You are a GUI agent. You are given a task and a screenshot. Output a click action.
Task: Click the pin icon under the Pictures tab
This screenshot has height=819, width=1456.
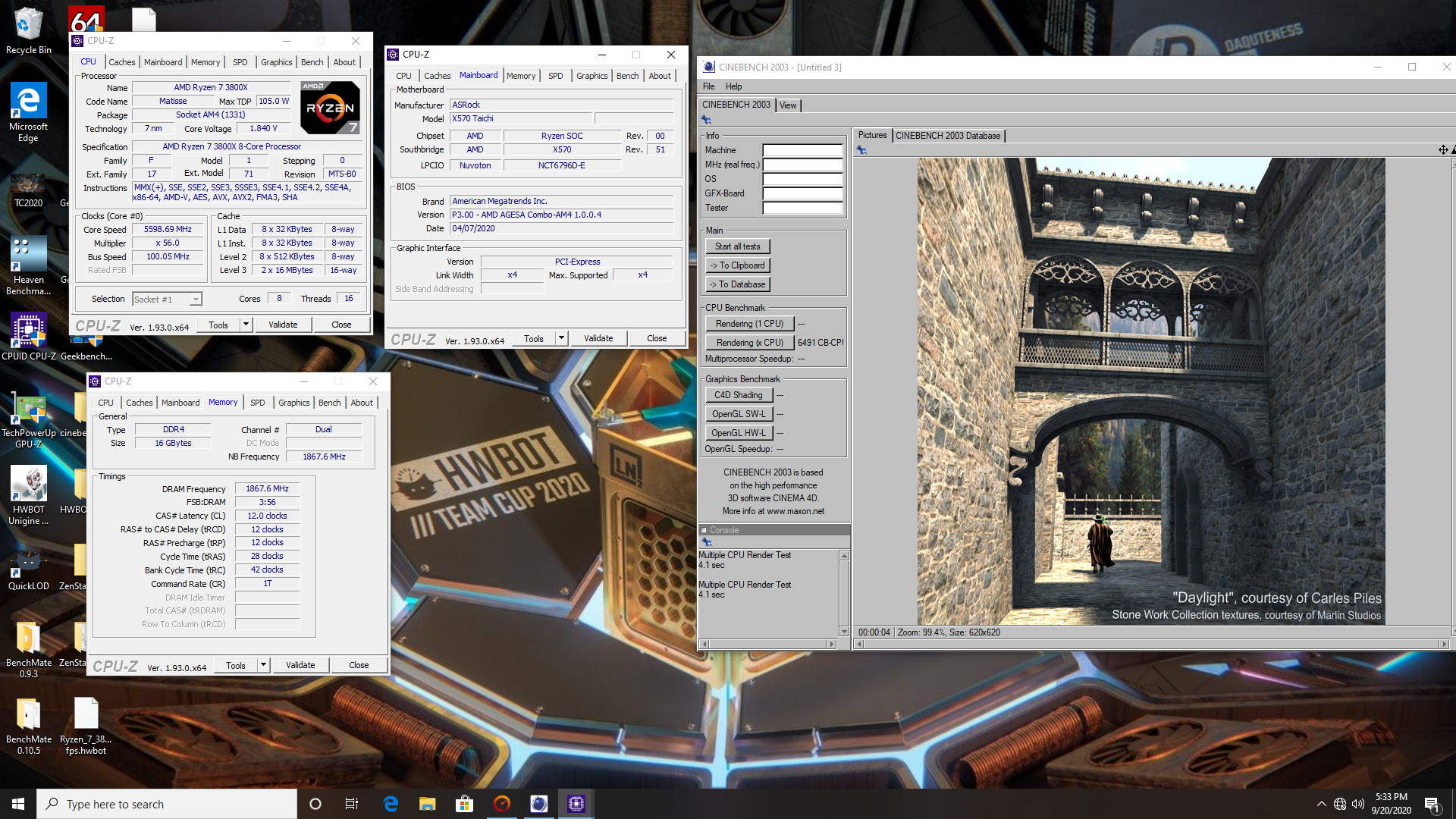(861, 150)
